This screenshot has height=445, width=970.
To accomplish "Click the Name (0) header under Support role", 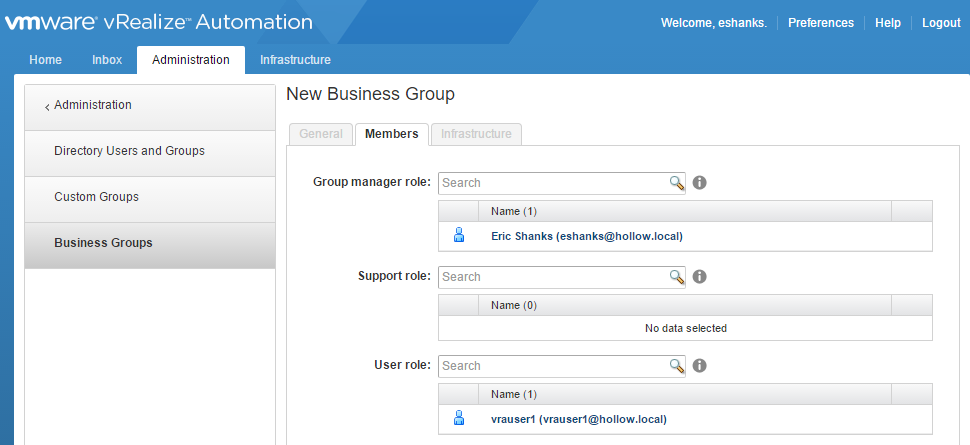I will pos(685,305).
